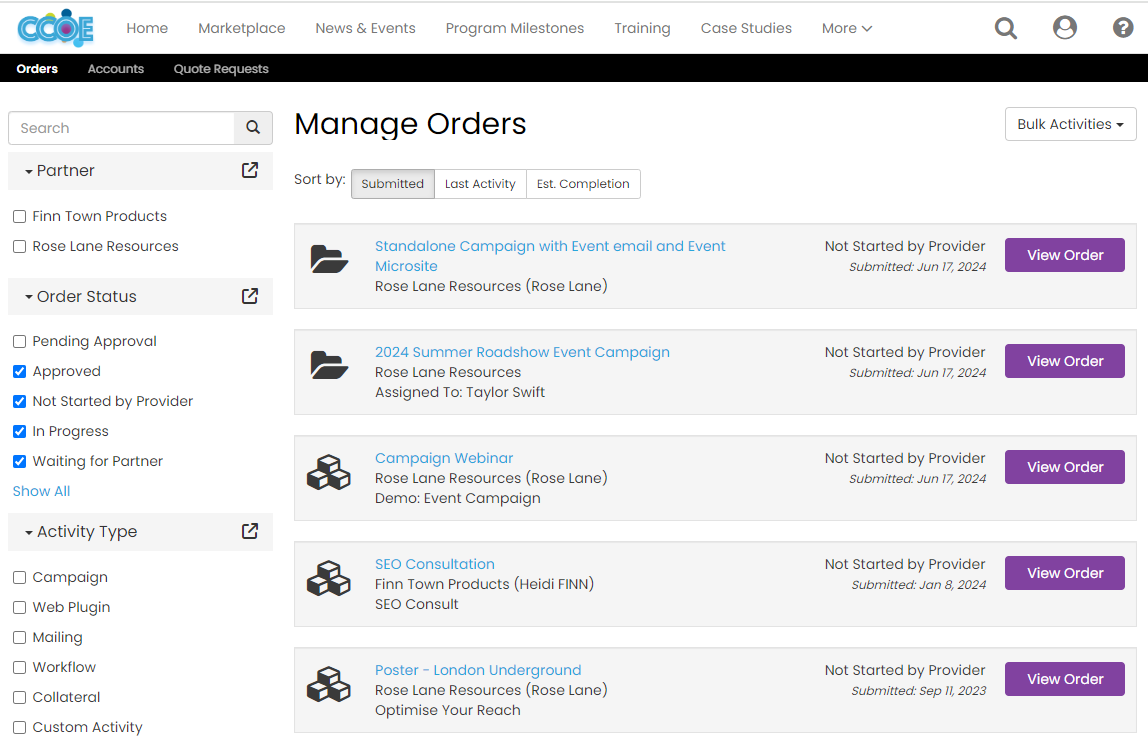This screenshot has width=1148, height=745.
Task: Click the sidebar search magnifier button
Action: point(253,128)
